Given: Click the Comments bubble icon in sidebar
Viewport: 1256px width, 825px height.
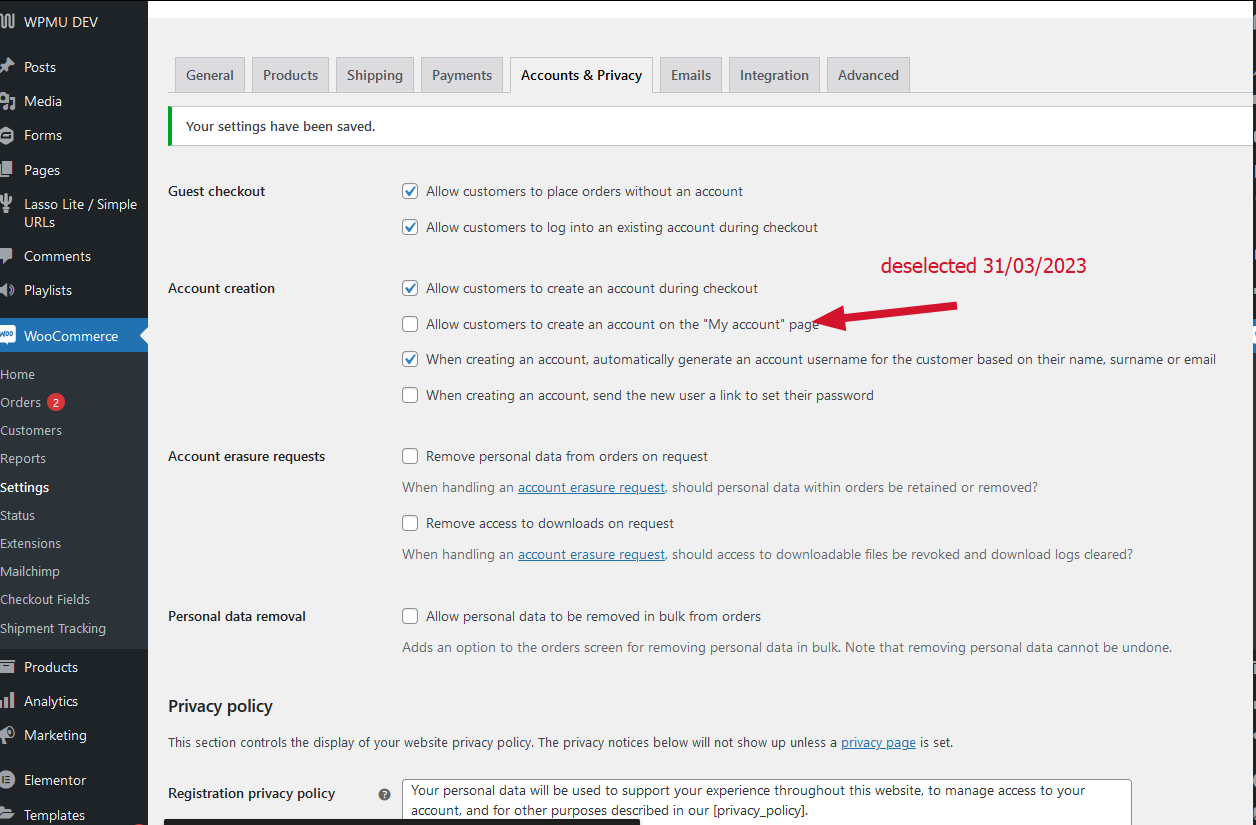Looking at the screenshot, I should coord(8,256).
